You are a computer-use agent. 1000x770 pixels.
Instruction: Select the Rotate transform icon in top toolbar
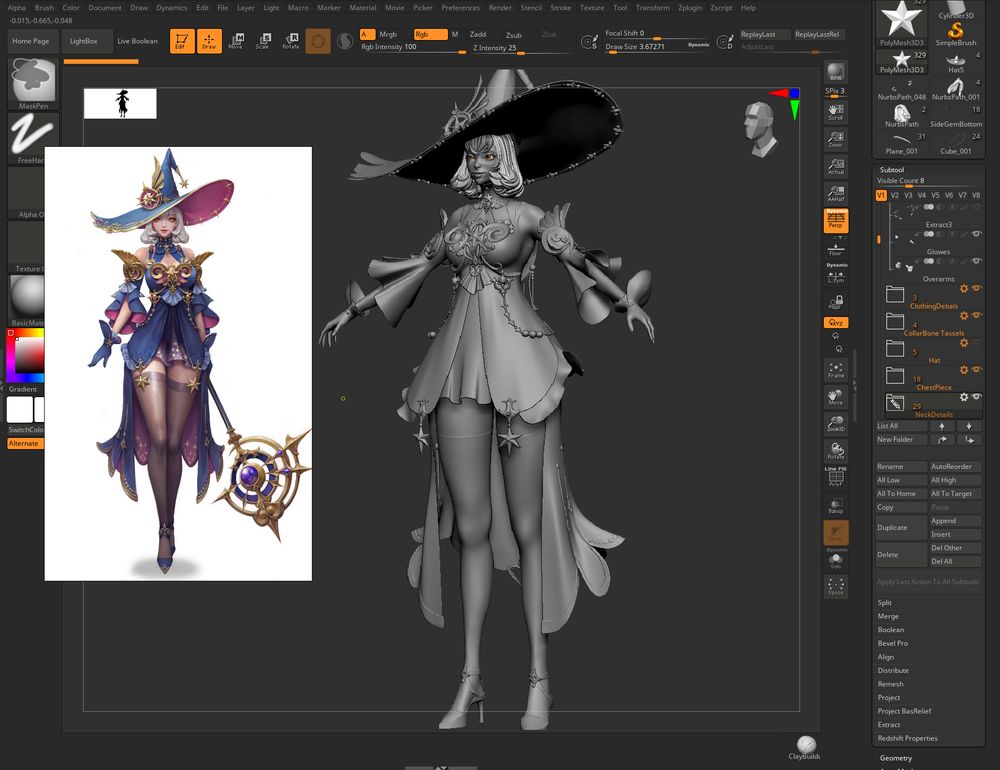click(x=291, y=41)
